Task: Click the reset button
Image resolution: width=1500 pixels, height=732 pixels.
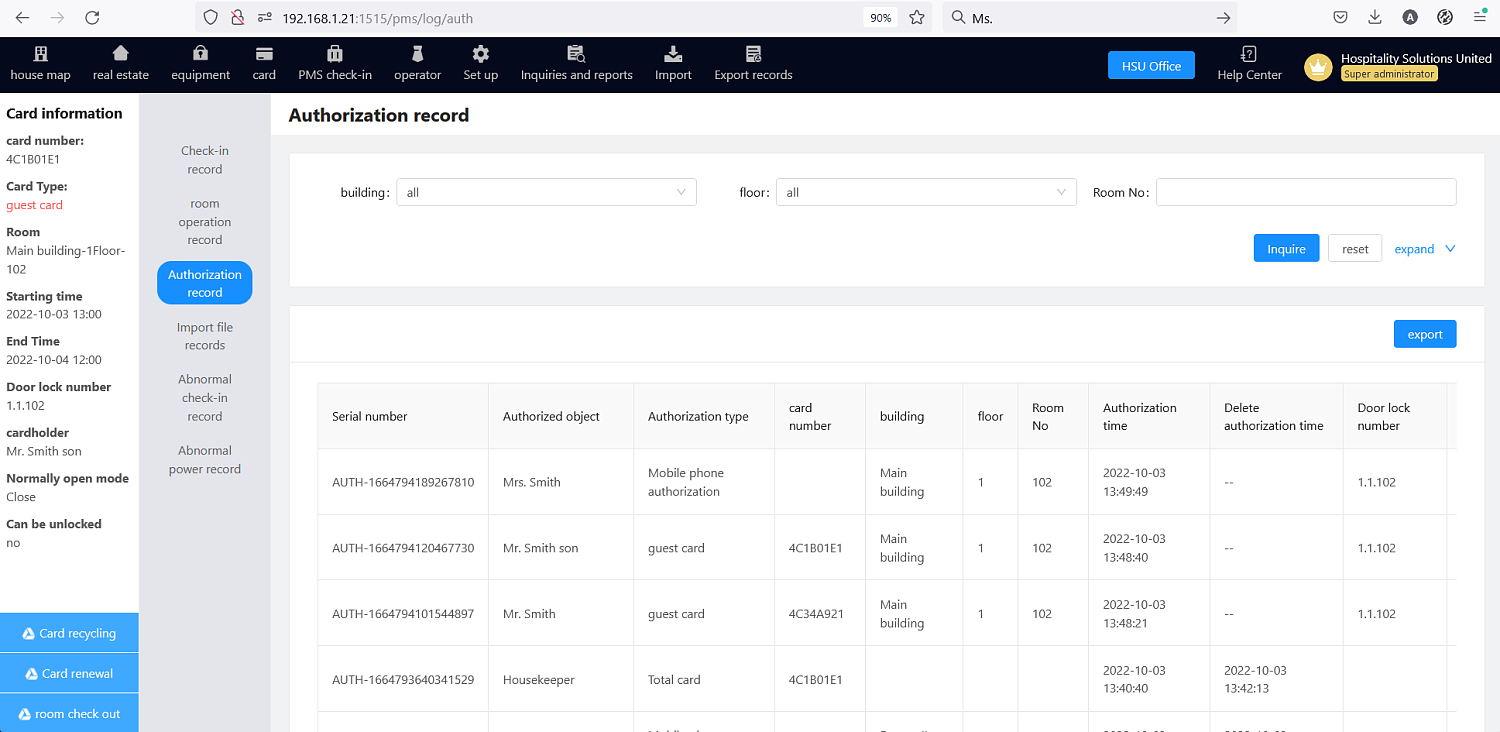Action: (x=1355, y=249)
